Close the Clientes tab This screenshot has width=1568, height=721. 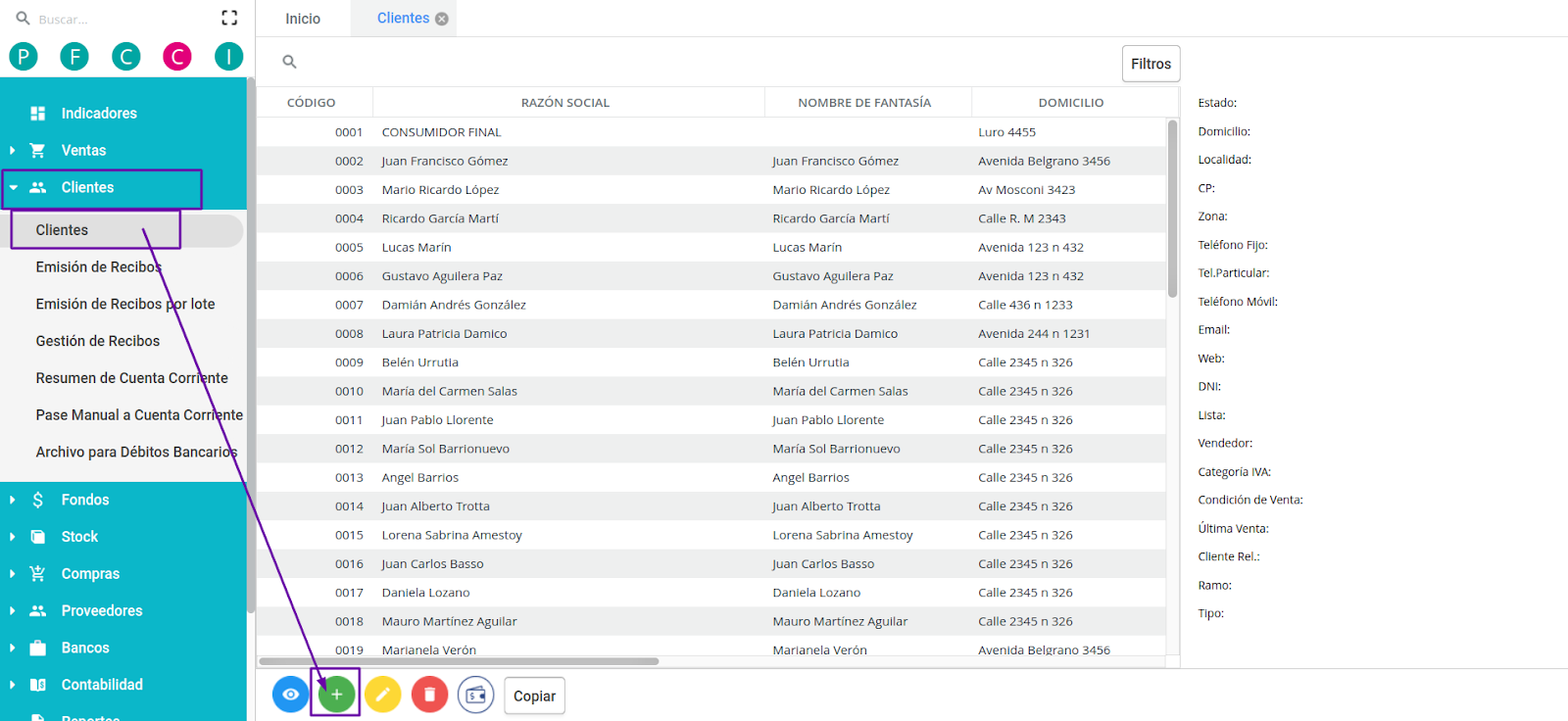[x=442, y=19]
